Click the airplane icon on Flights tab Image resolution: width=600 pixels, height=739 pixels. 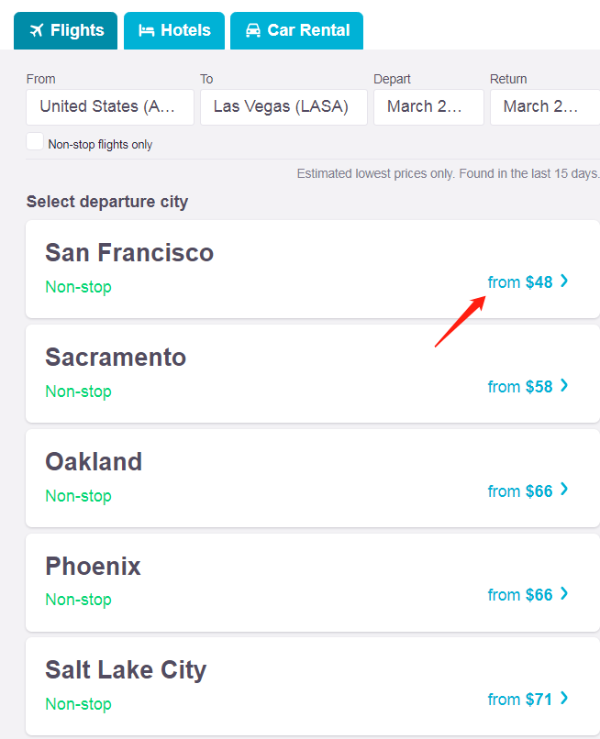tap(36, 31)
